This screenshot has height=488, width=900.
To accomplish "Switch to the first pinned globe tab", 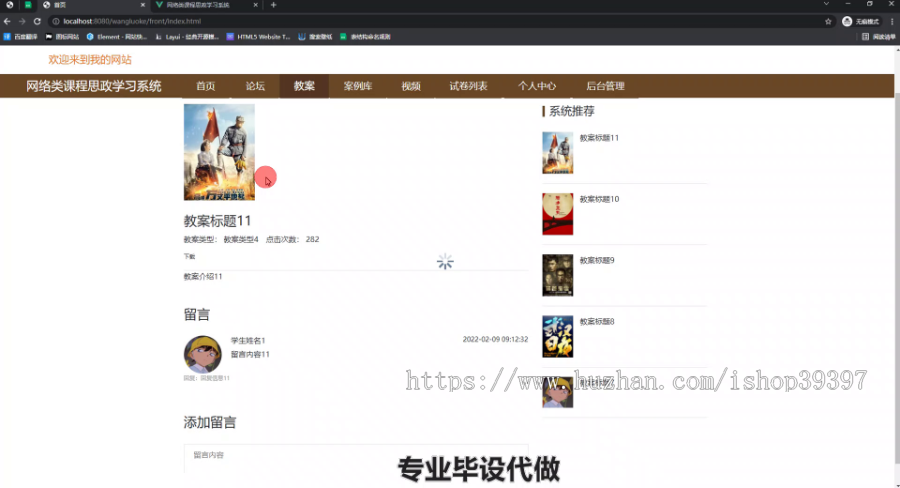I will 9,5.
